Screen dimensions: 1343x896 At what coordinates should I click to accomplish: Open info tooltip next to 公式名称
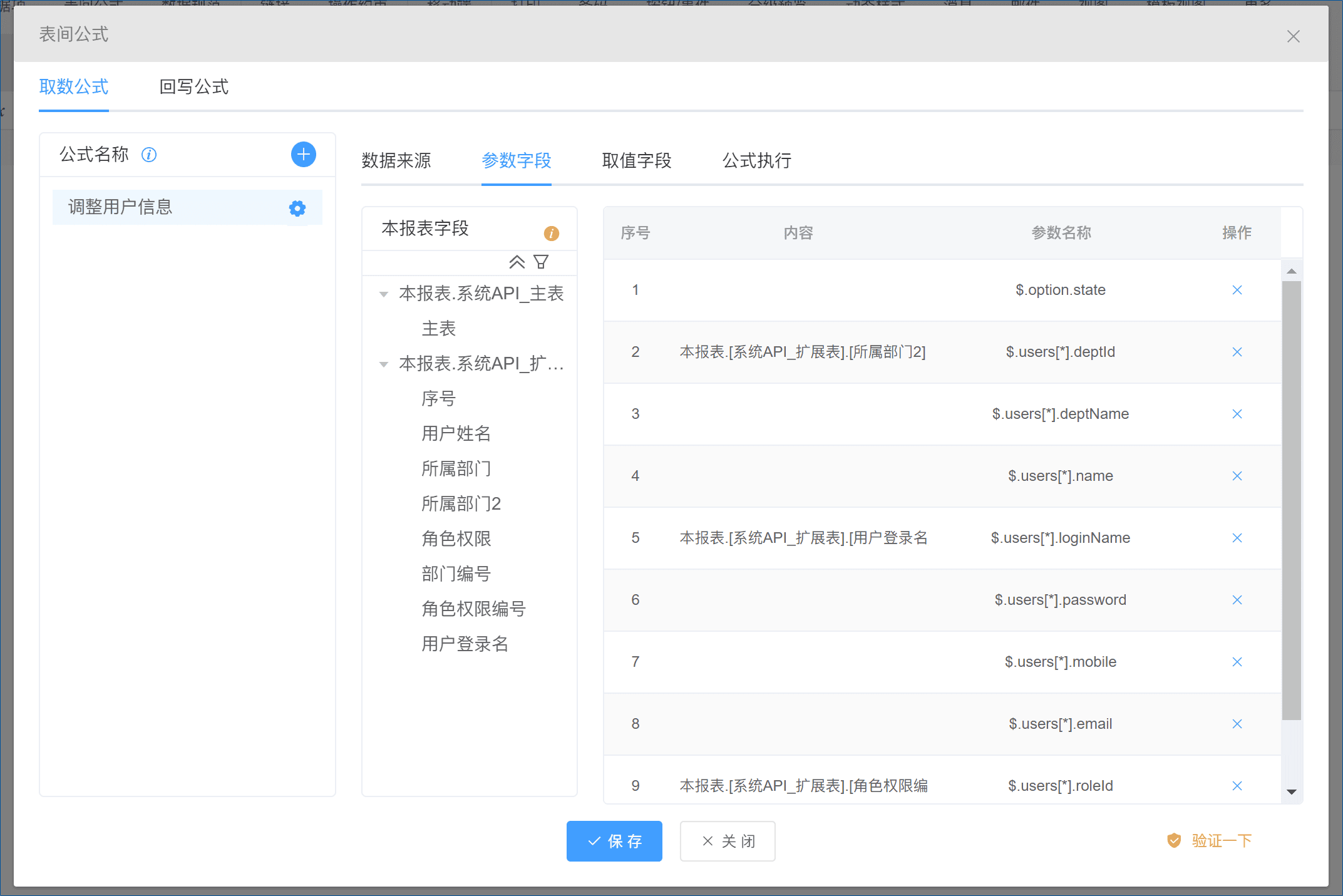pos(149,155)
